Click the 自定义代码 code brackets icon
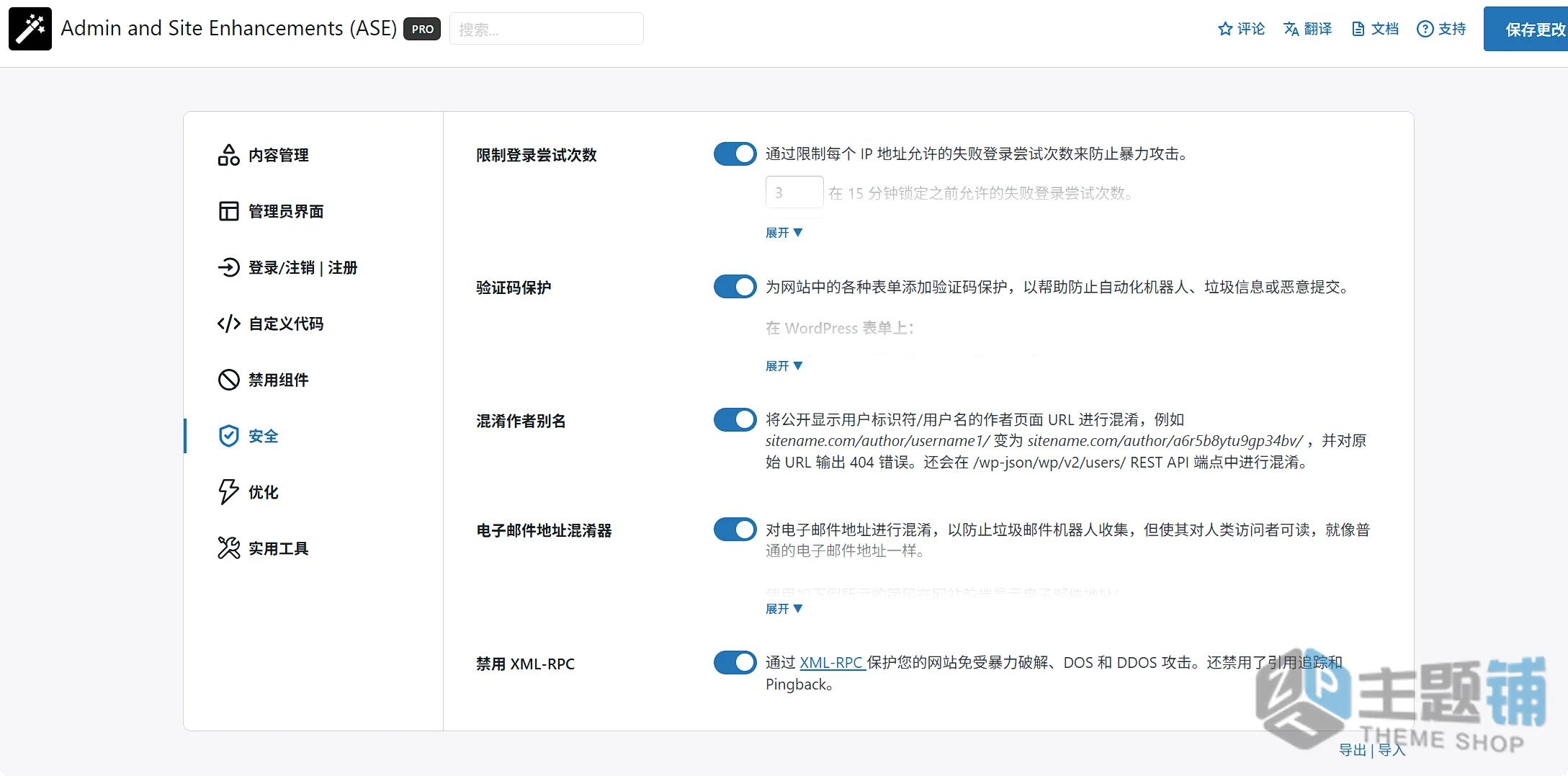The height and width of the screenshot is (776, 1568). tap(228, 324)
